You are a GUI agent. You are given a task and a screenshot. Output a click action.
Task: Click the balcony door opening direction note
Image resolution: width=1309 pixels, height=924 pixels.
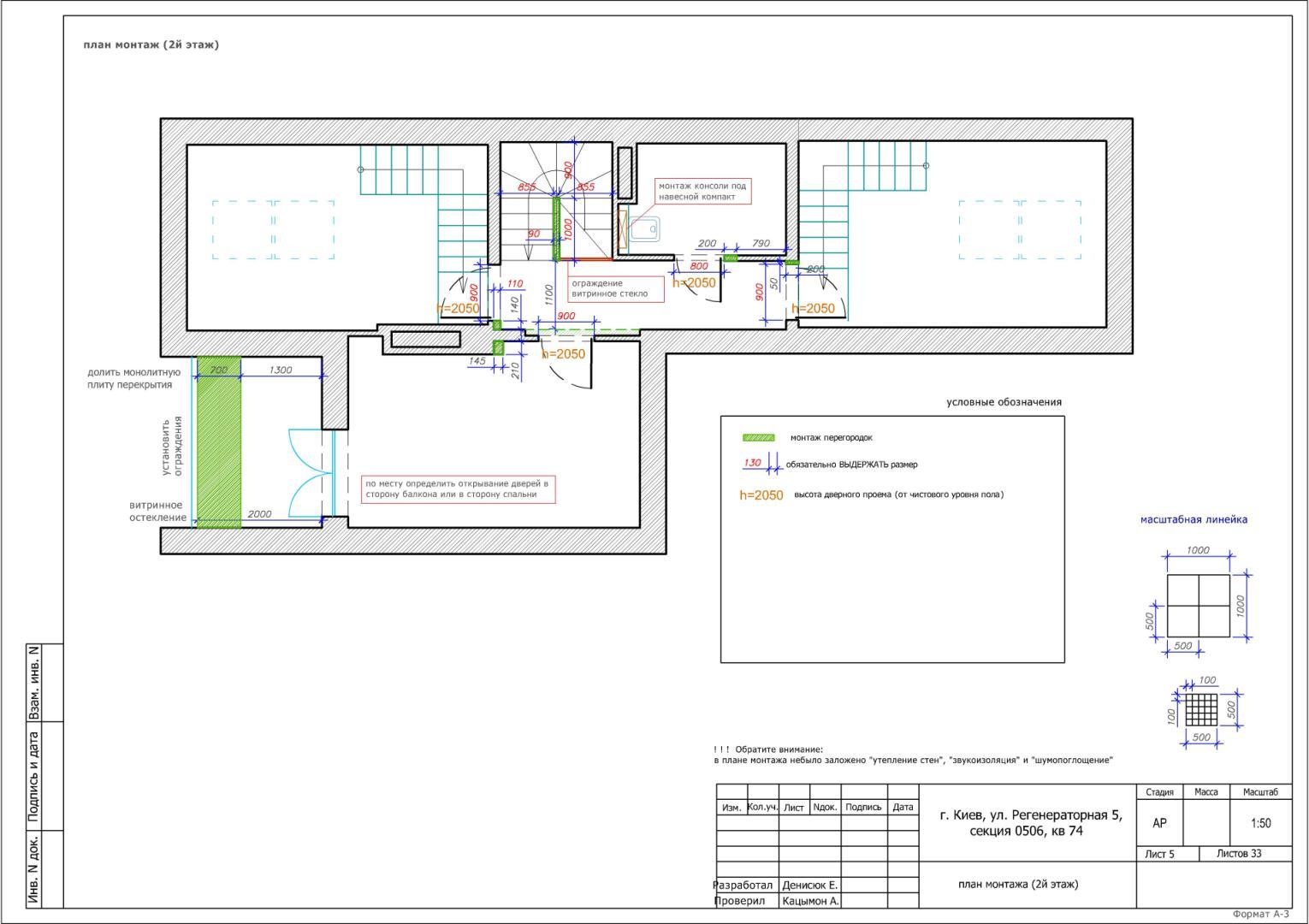[458, 489]
